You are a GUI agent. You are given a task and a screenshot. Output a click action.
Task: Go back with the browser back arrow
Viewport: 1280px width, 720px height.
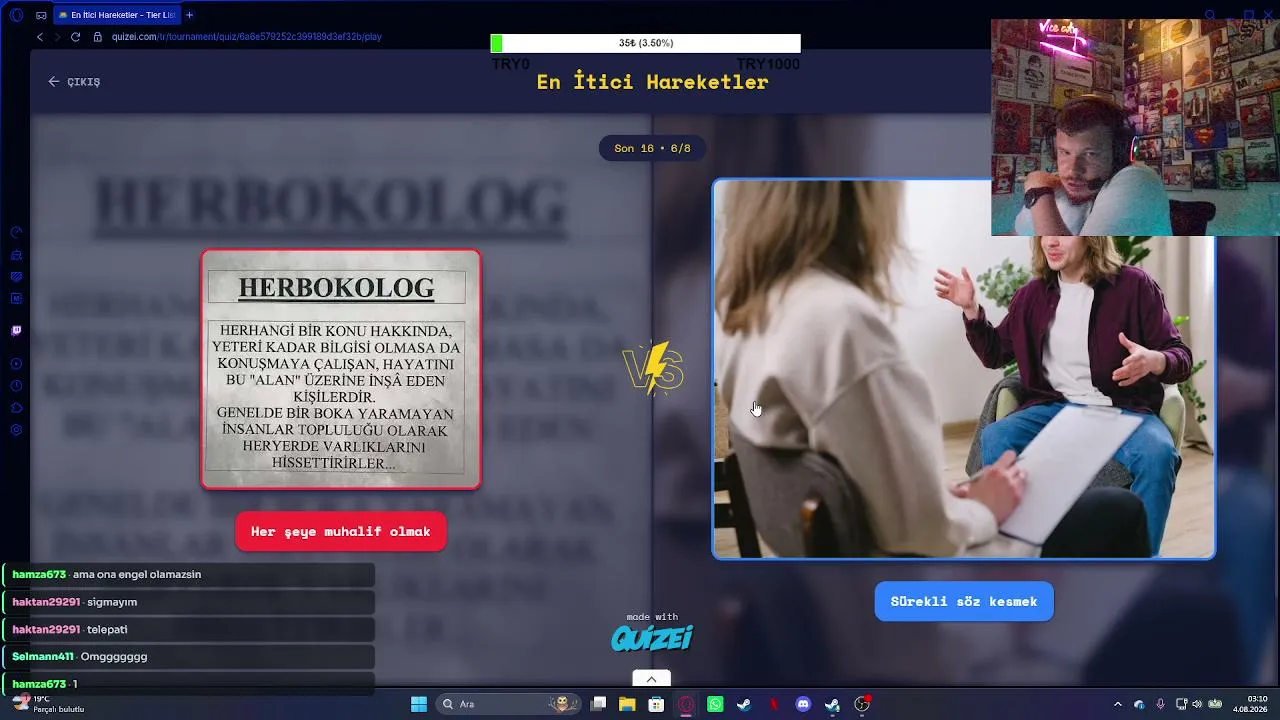tap(40, 37)
